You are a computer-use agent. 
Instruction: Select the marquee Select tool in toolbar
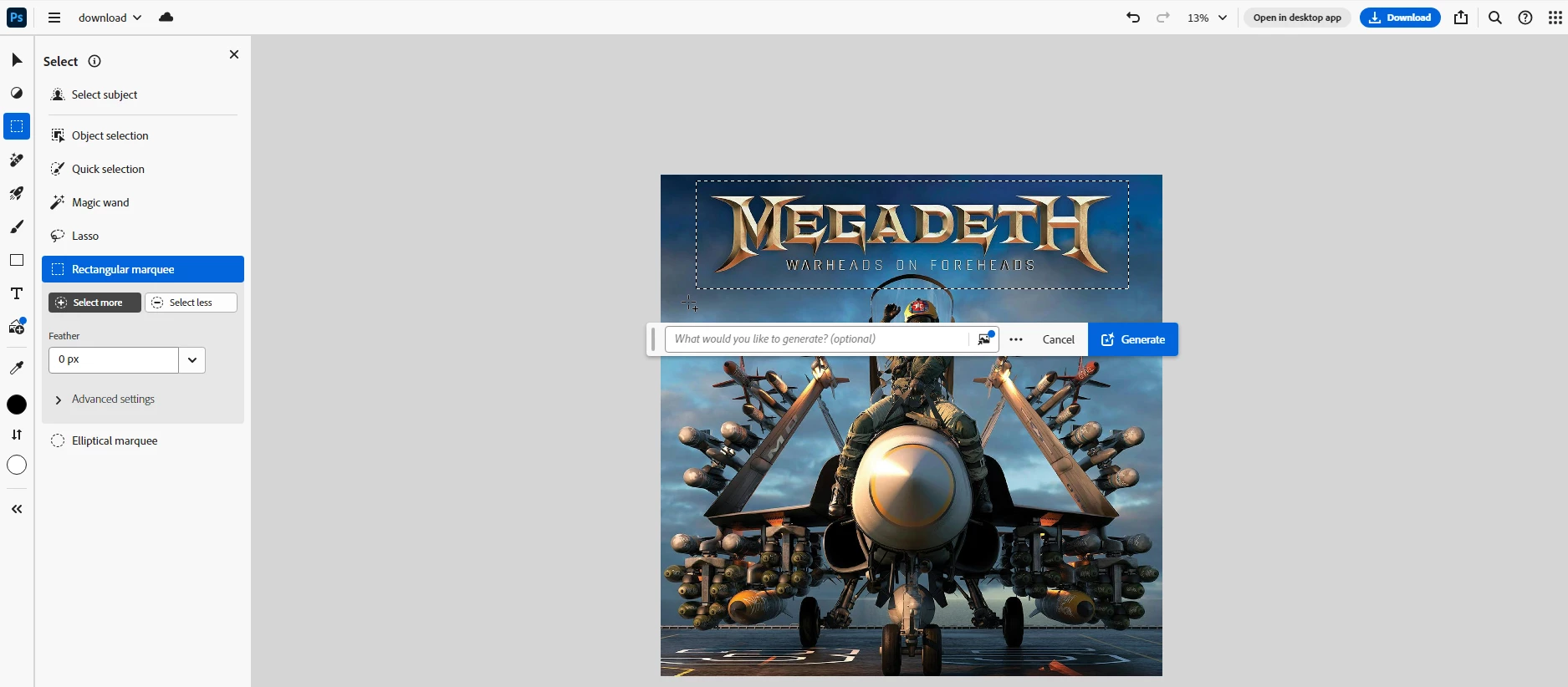tap(17, 126)
